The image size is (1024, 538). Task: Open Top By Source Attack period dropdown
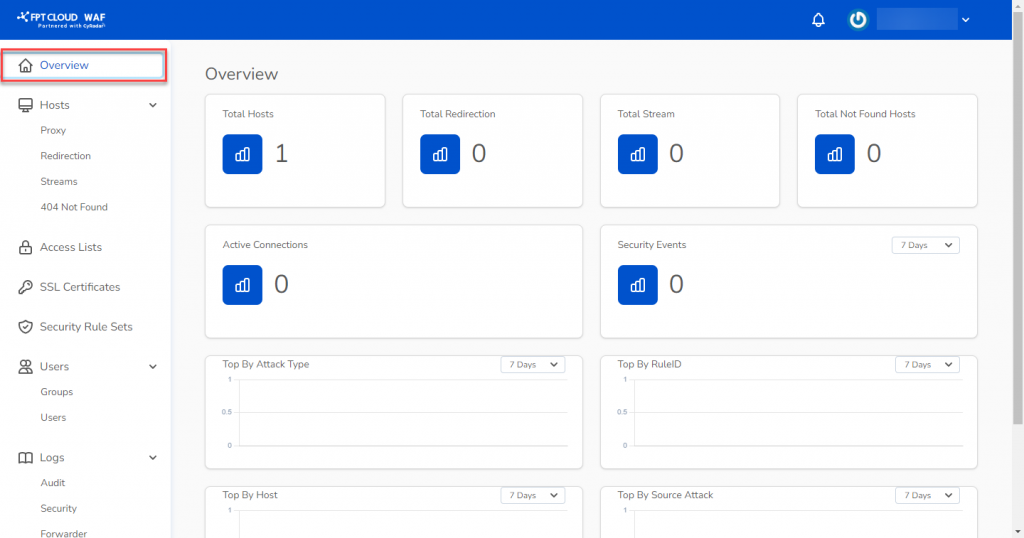(x=925, y=495)
